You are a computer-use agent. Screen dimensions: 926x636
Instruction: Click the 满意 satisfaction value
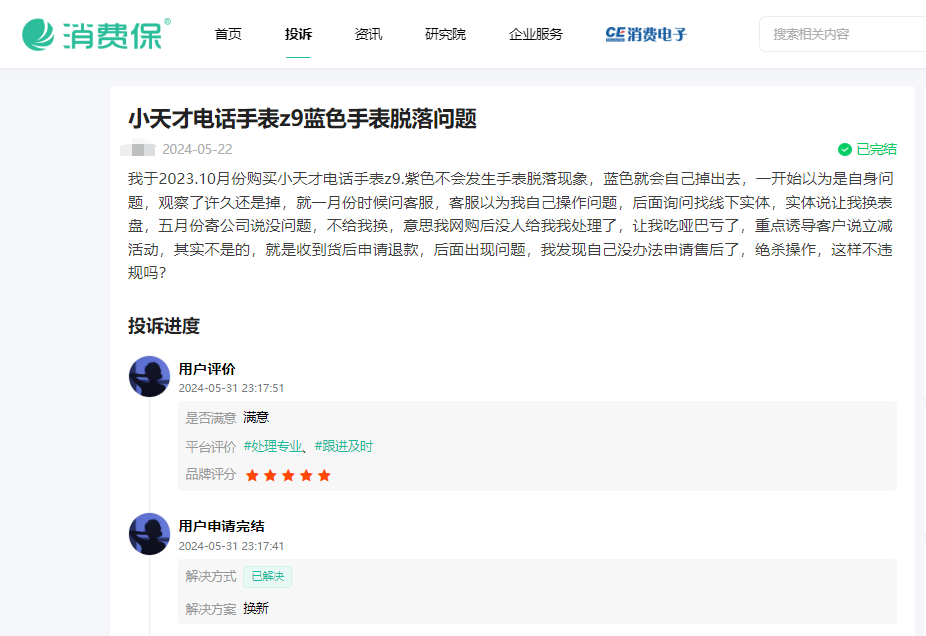tap(256, 418)
